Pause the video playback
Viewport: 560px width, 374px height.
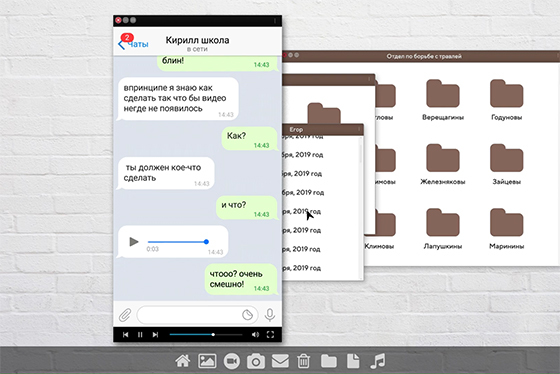pyautogui.click(x=140, y=335)
